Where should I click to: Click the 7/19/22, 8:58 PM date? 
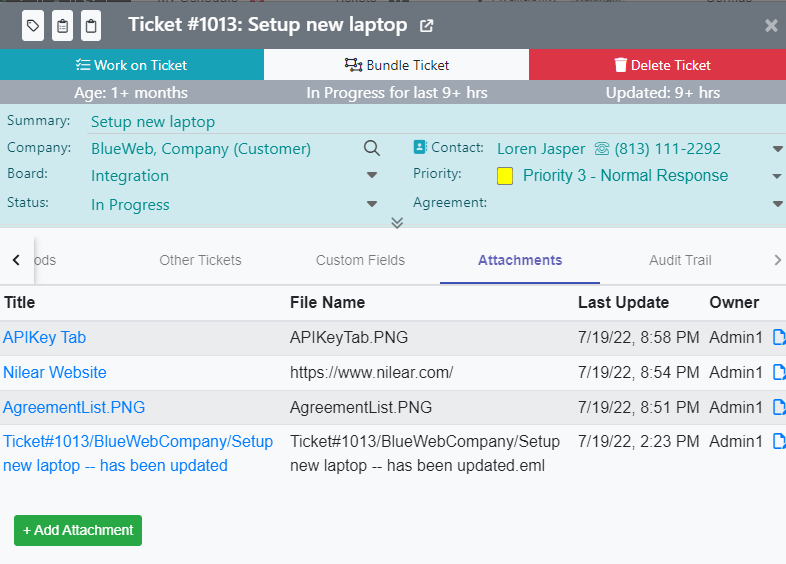coord(638,337)
